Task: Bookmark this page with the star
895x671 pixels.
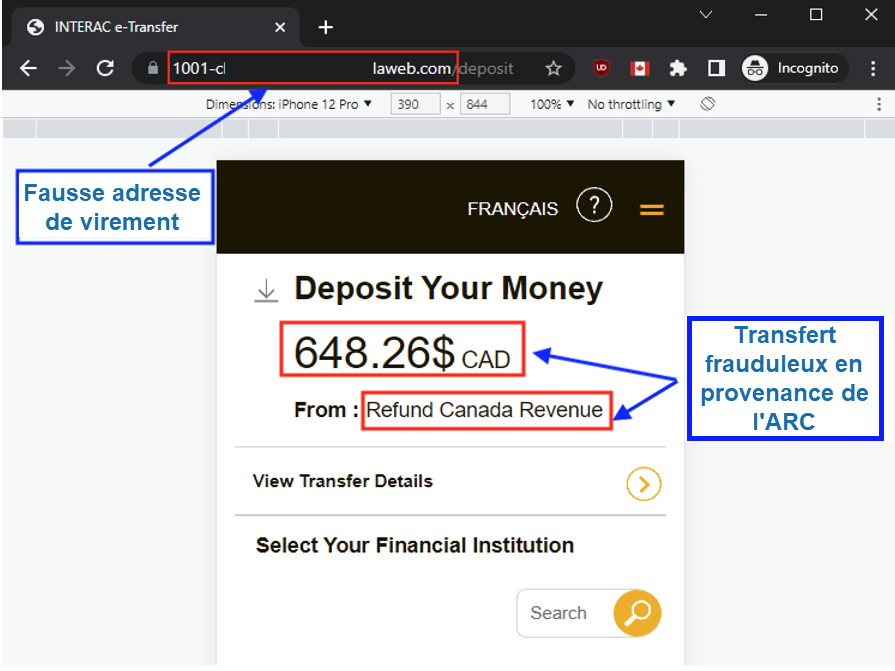Action: click(553, 68)
